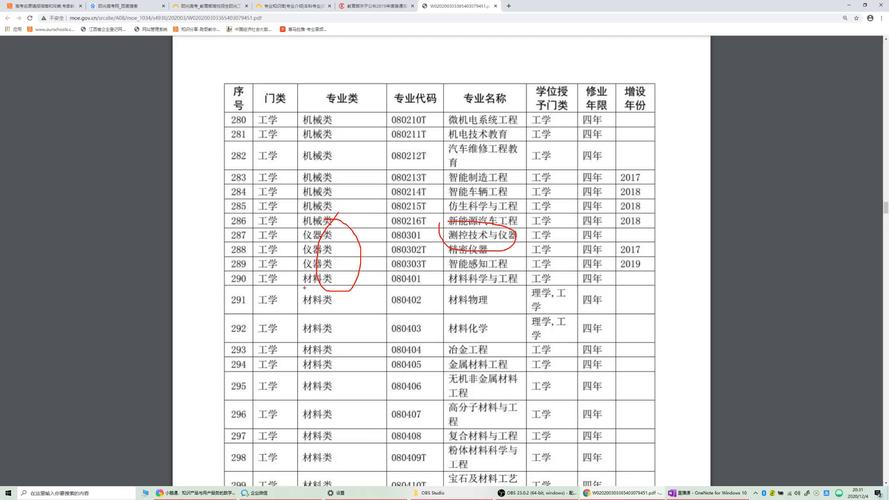This screenshot has width=889, height=500.
Task: Click 材料化学 in row 292
Action: (468, 328)
